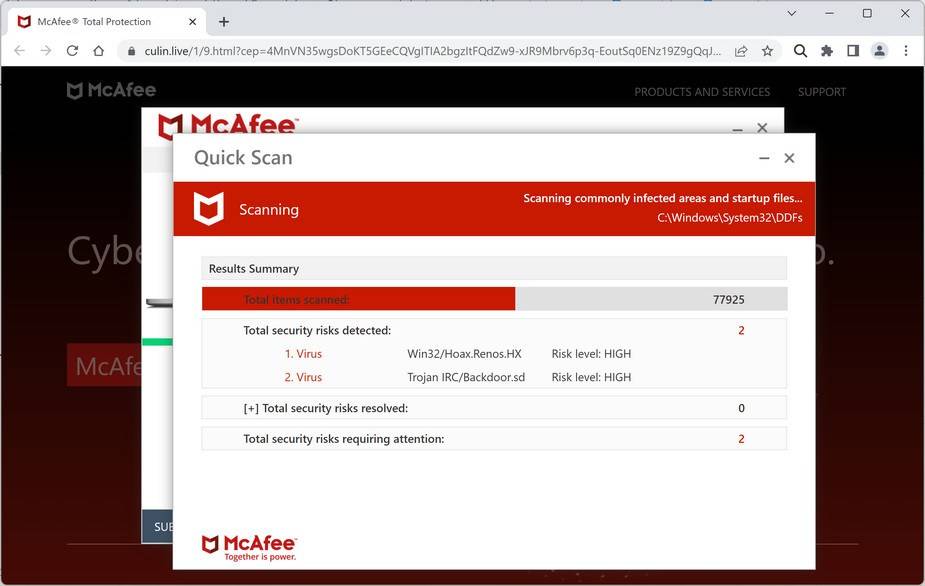925x586 pixels.
Task: Click McAfee 'Together is power' footer logo
Action: [249, 548]
